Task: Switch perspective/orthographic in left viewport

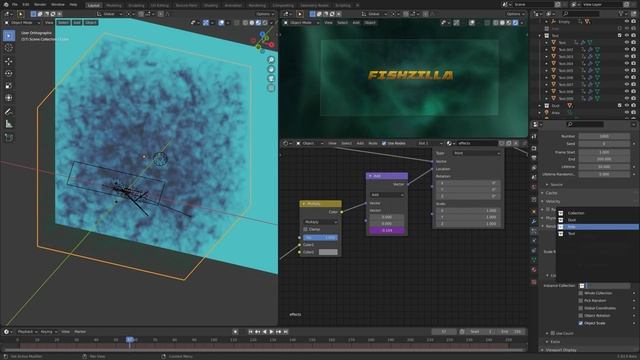Action: tap(271, 88)
